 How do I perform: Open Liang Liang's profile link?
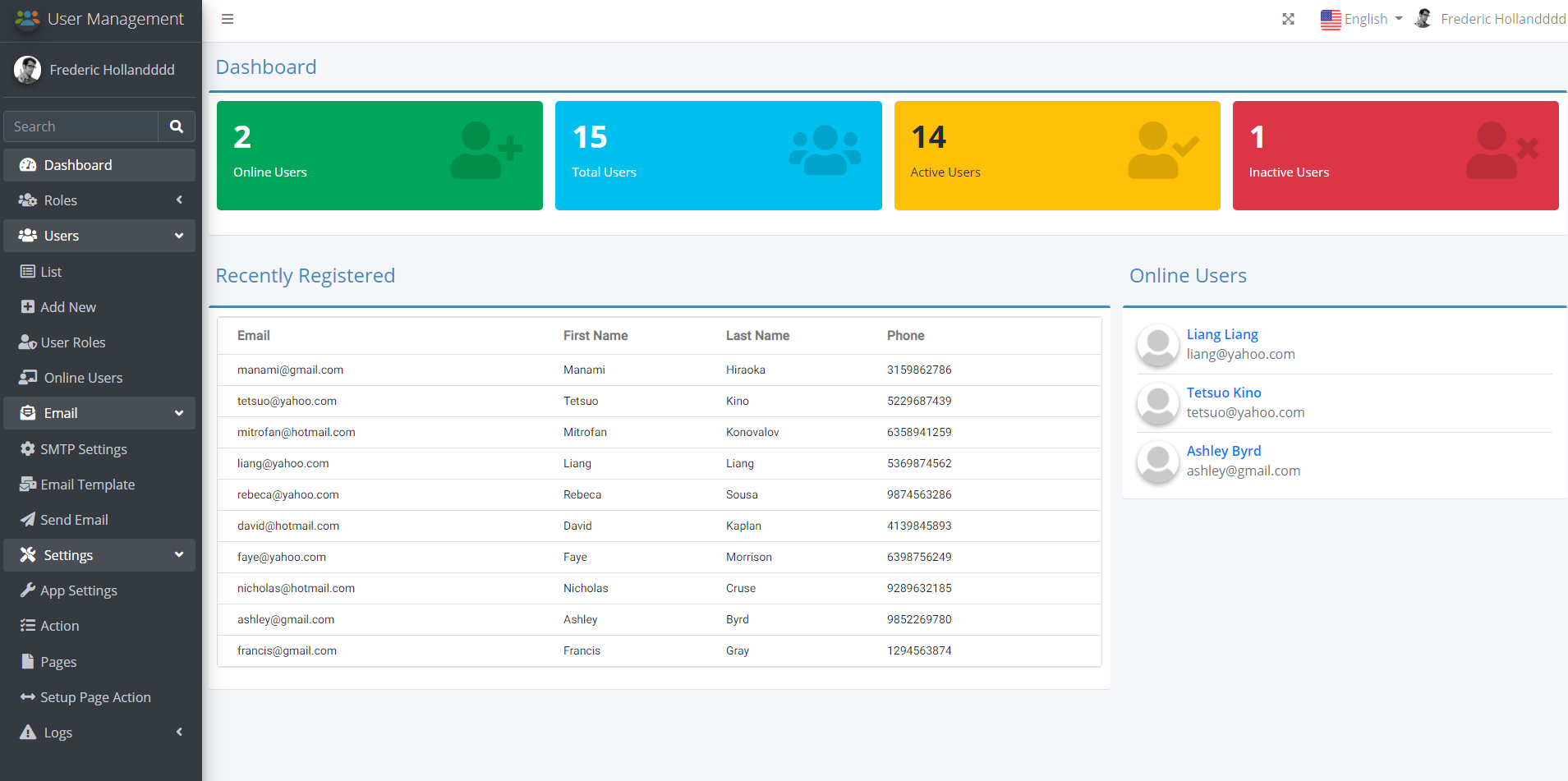pos(1221,334)
